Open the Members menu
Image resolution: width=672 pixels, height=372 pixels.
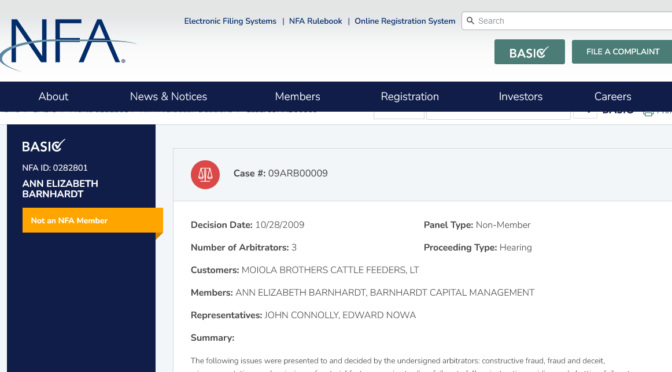[297, 96]
